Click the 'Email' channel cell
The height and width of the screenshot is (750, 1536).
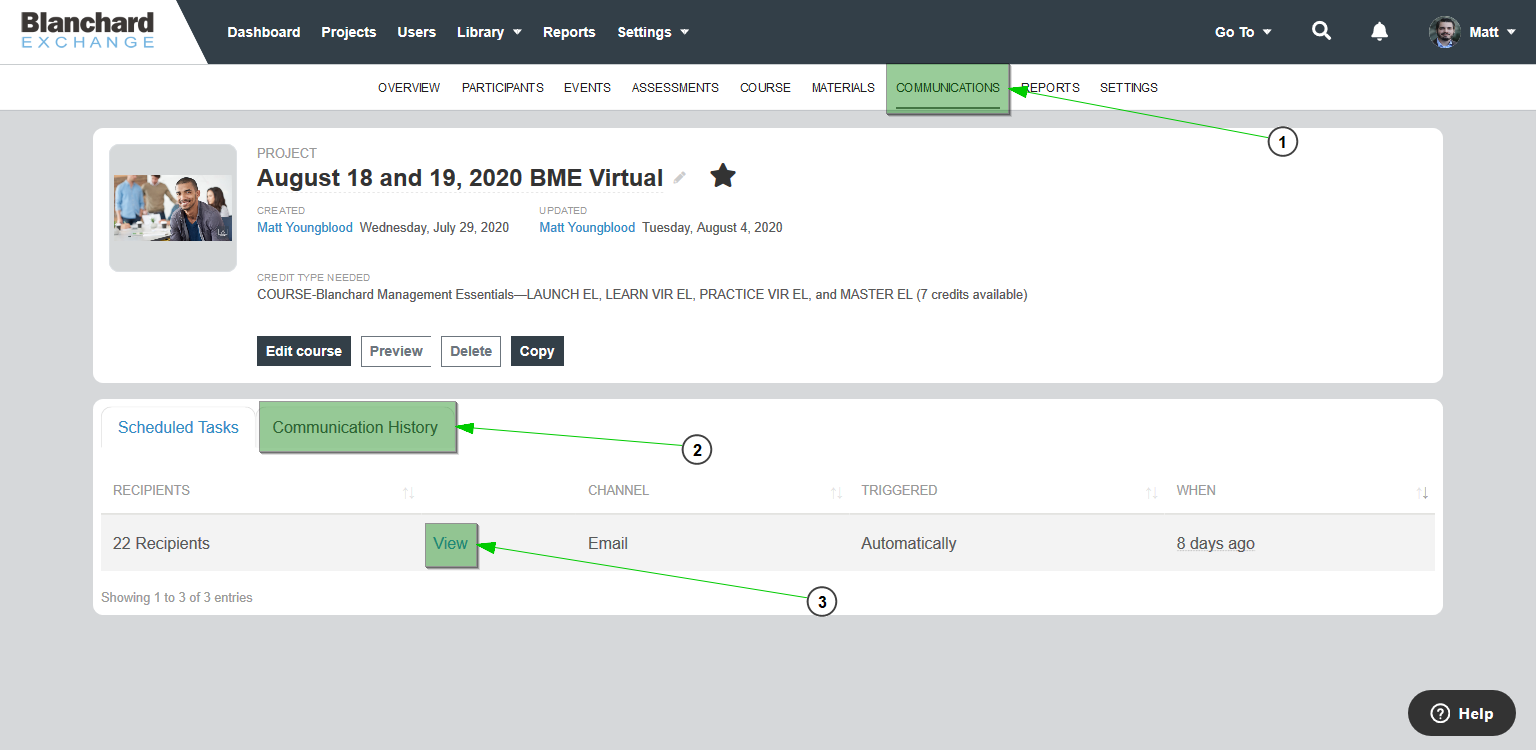[x=608, y=543]
